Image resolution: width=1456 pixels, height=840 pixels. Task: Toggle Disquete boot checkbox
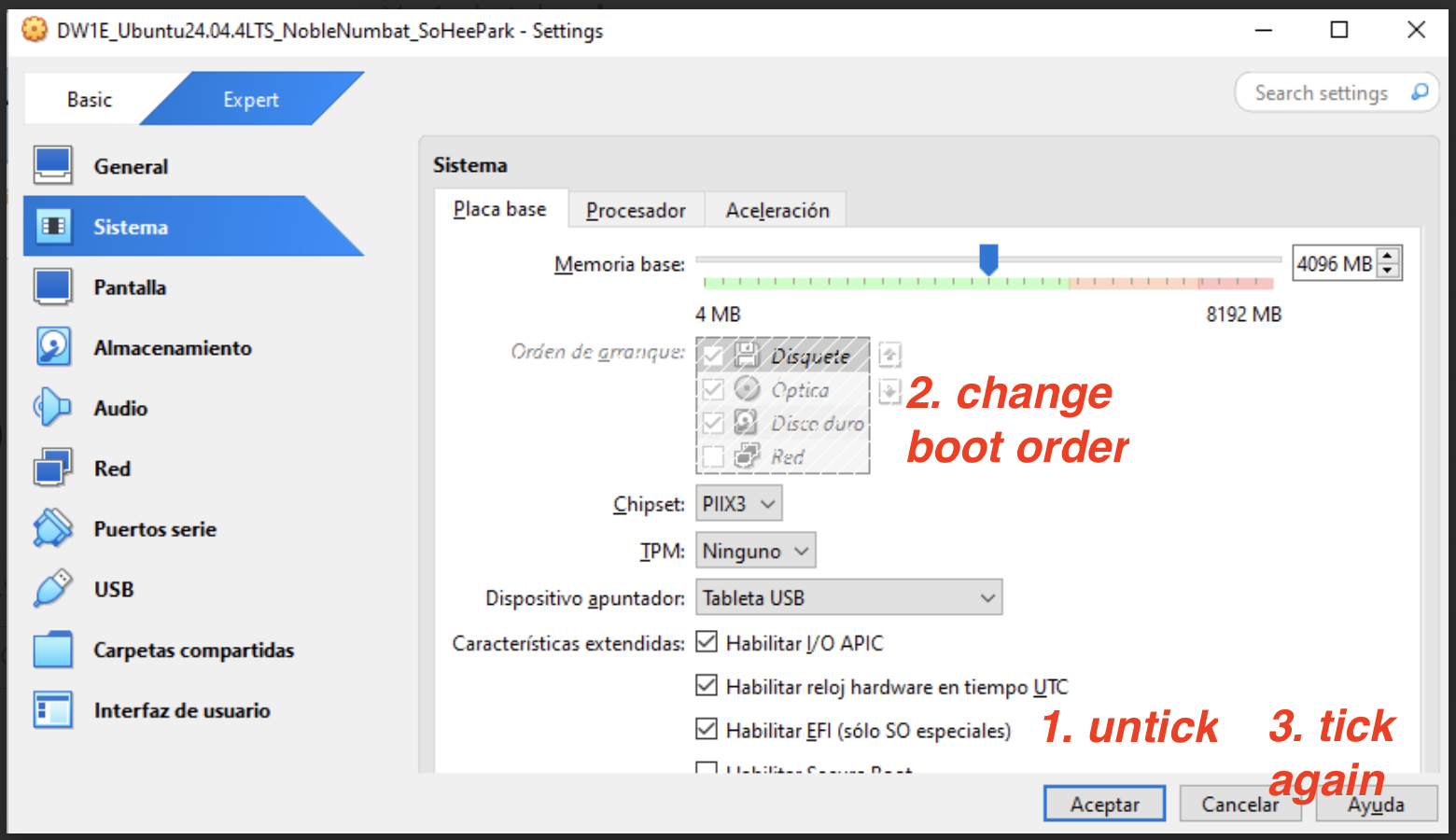point(713,355)
